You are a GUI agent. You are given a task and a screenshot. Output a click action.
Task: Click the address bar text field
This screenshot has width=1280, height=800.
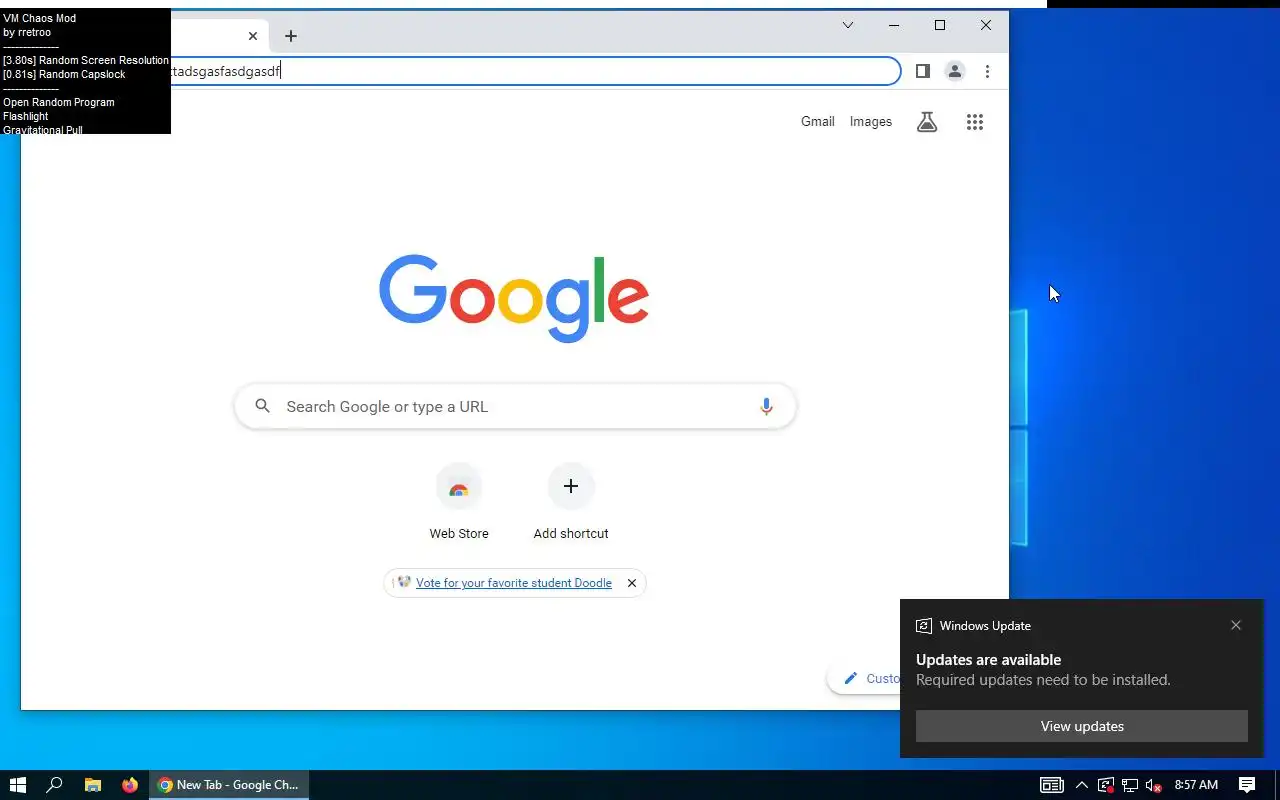click(x=535, y=71)
